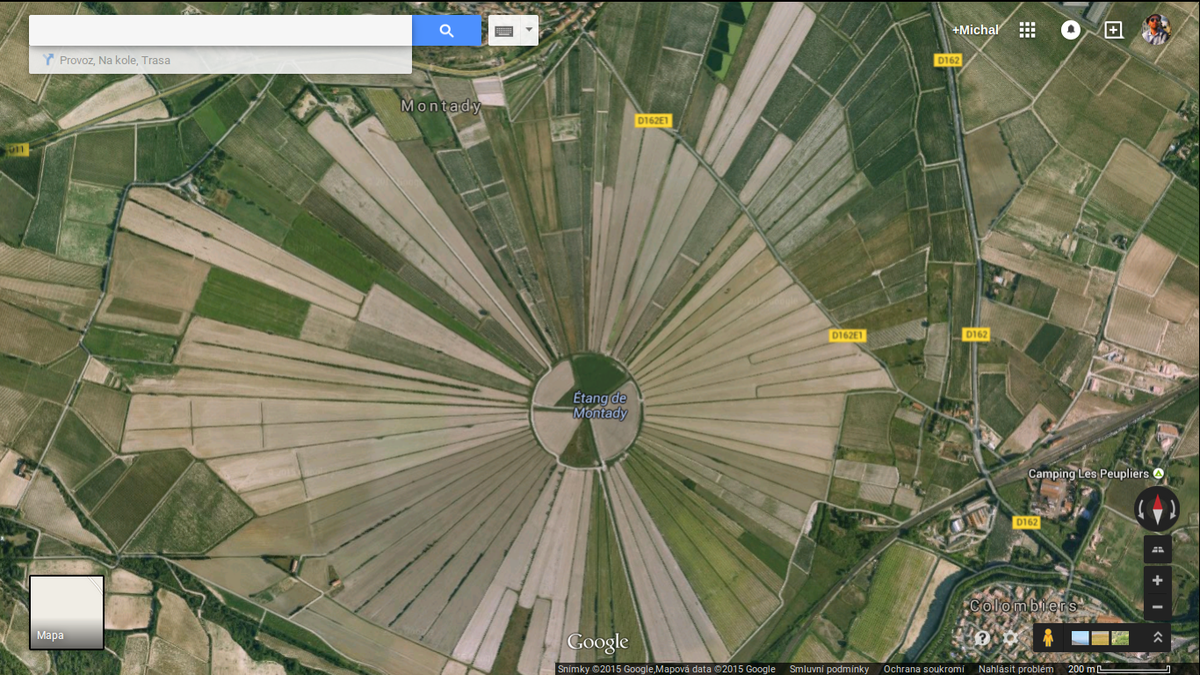
Task: Expand the keyboard input method dropdown arrow
Action: [x=530, y=31]
